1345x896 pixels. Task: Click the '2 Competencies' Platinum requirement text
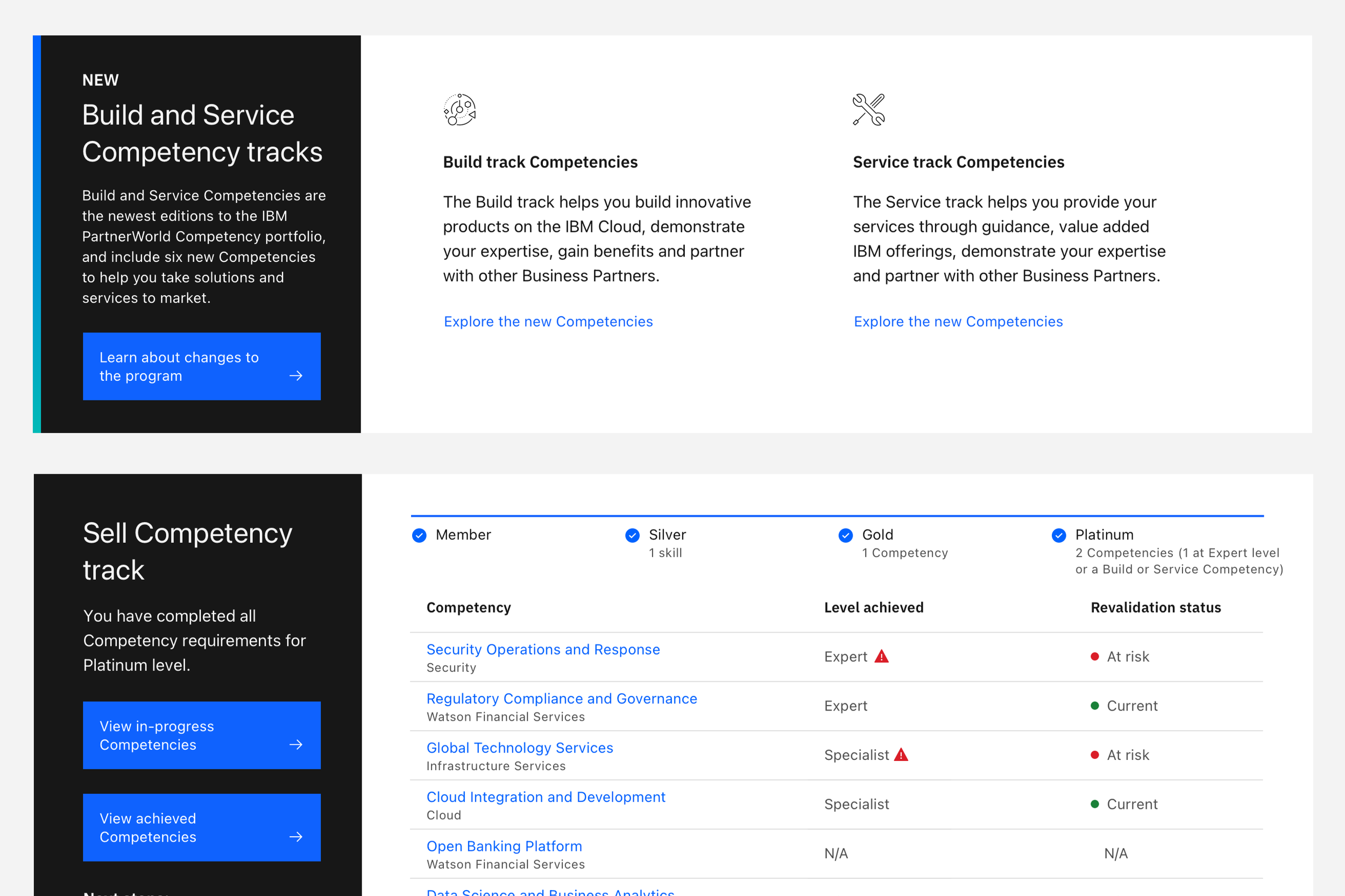(1179, 560)
